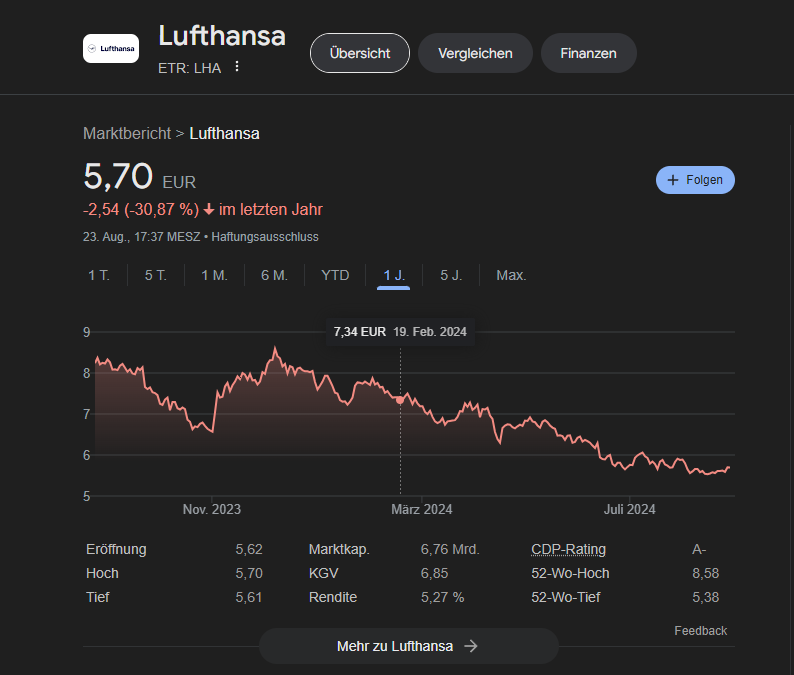
Task: Select the Übersicht tab
Action: click(x=360, y=53)
